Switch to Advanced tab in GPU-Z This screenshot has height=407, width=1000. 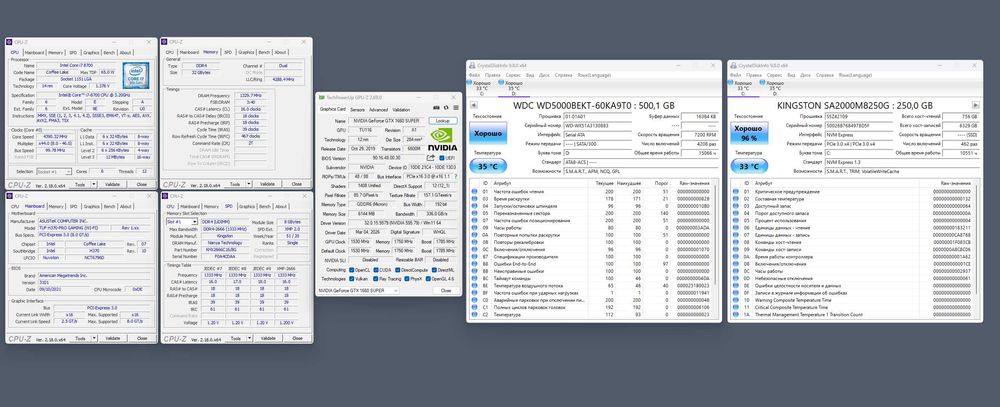point(379,110)
